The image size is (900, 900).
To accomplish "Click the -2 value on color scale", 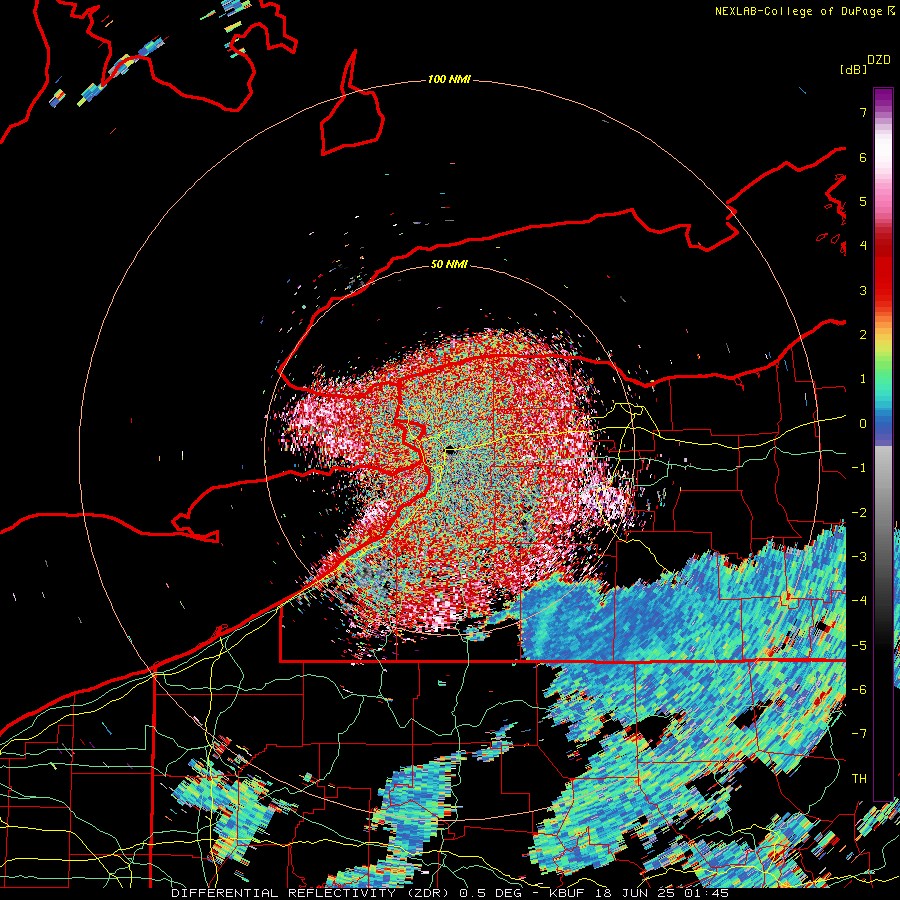I will pyautogui.click(x=859, y=513).
